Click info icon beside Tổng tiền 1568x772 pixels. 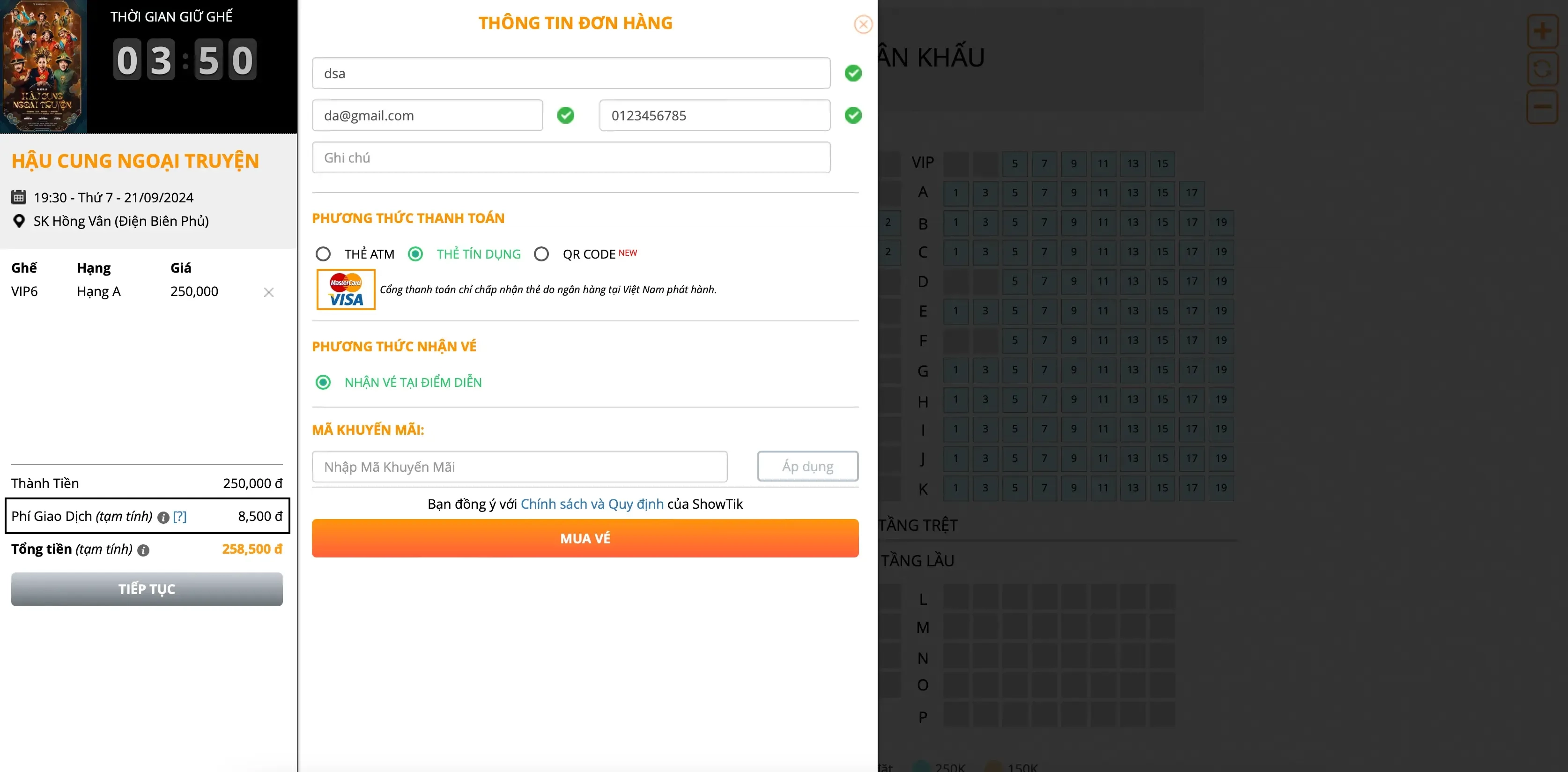[x=144, y=550]
